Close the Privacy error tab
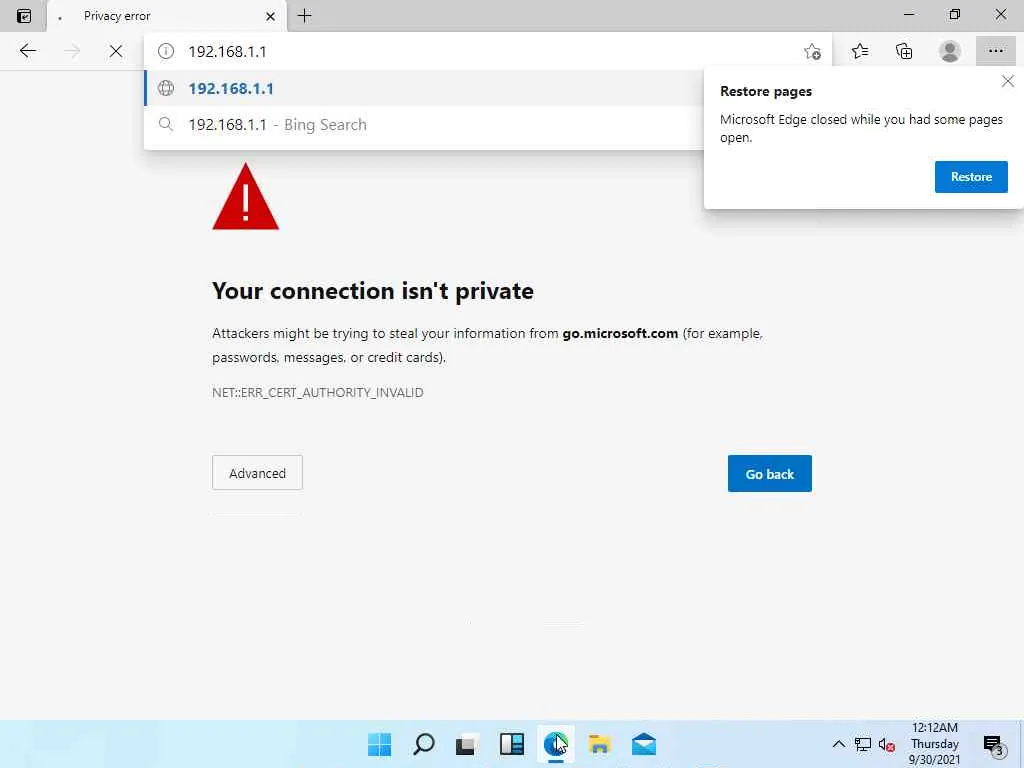Image resolution: width=1024 pixels, height=768 pixels. click(x=270, y=16)
